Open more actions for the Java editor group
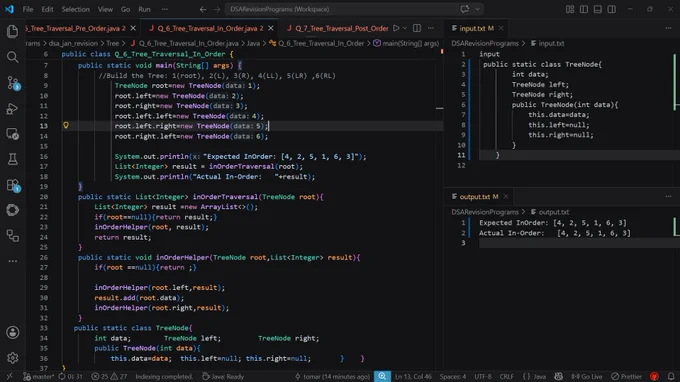680x382 pixels. tap(431, 28)
